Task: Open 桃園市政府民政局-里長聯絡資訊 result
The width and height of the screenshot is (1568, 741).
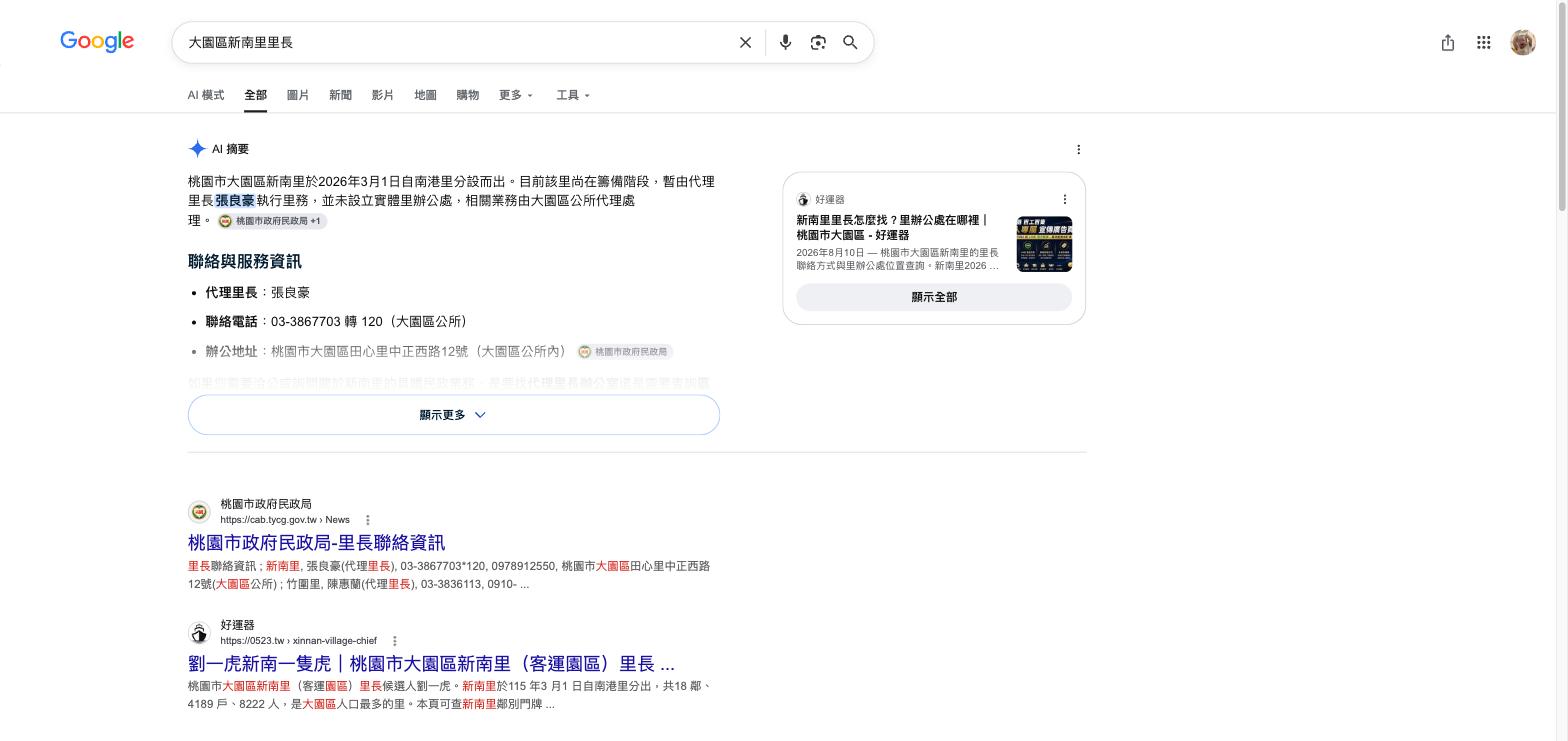Action: (316, 543)
